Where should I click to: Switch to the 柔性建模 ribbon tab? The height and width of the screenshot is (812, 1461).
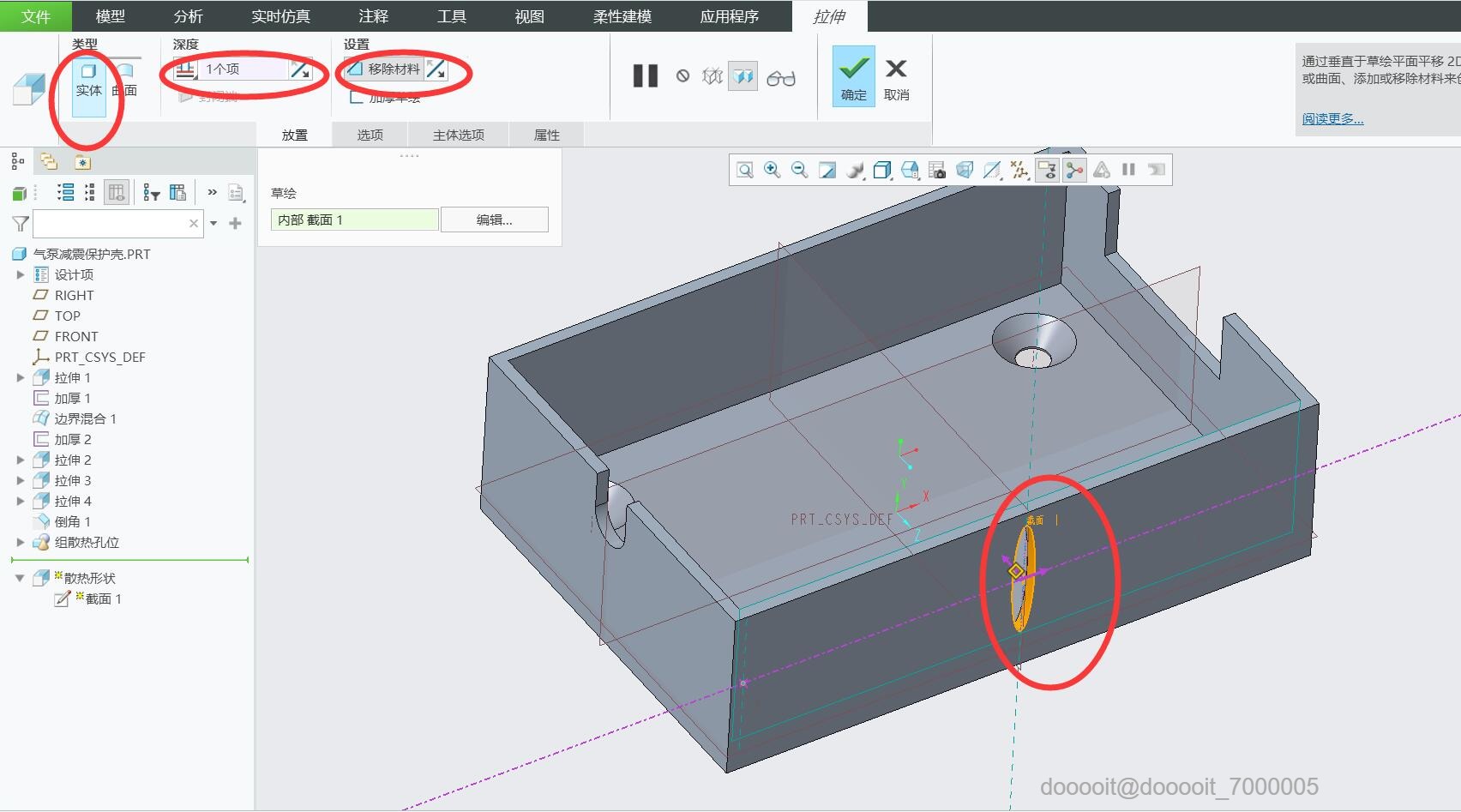tap(622, 16)
